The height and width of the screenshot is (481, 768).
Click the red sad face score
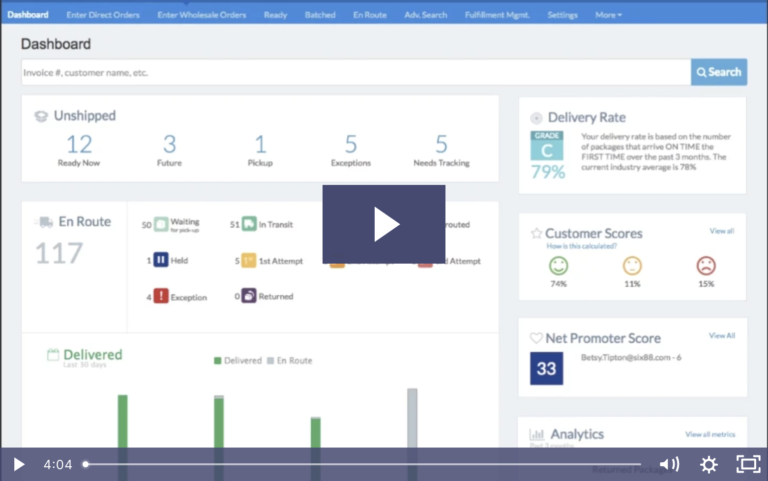pyautogui.click(x=706, y=266)
